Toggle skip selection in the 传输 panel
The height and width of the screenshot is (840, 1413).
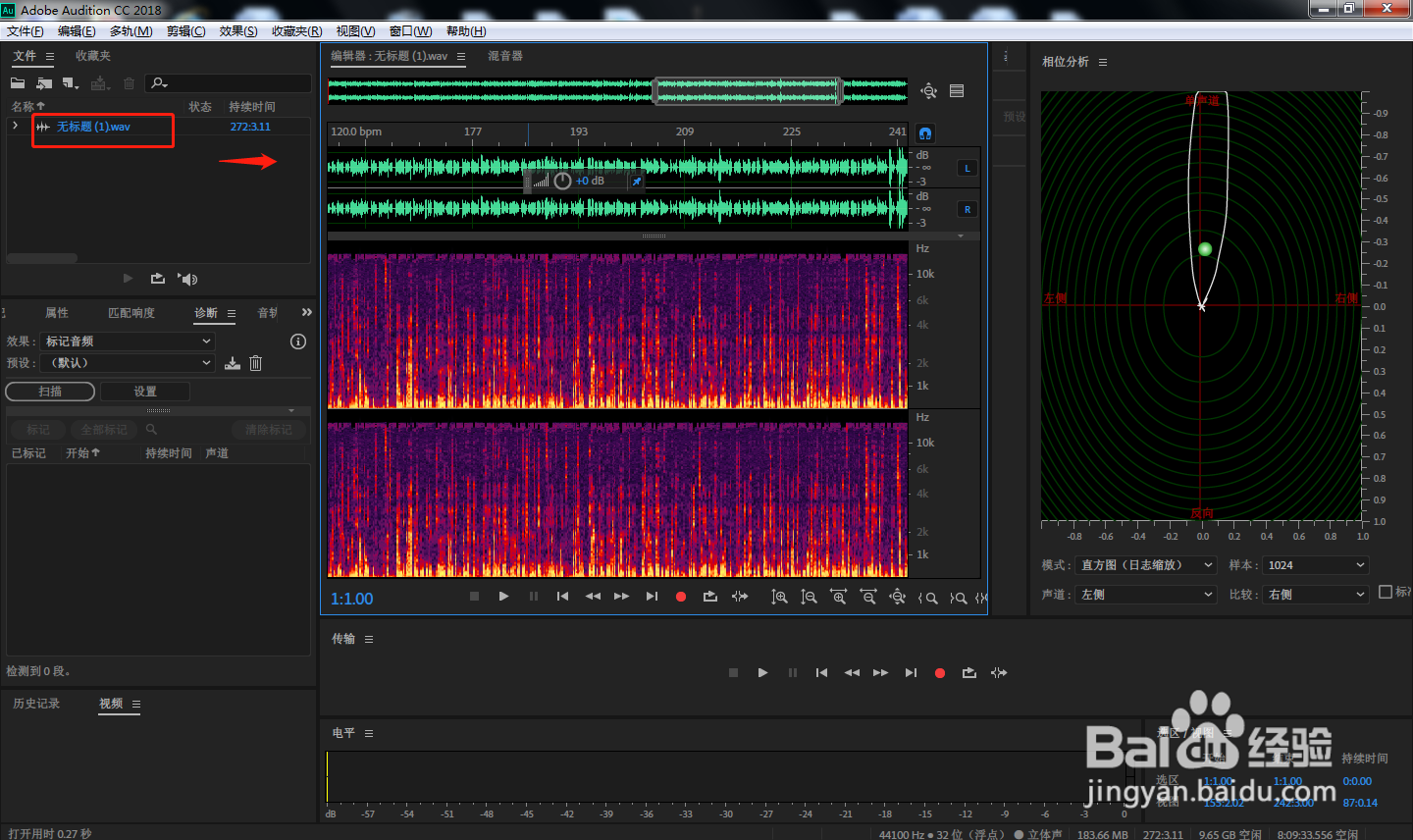click(x=999, y=673)
